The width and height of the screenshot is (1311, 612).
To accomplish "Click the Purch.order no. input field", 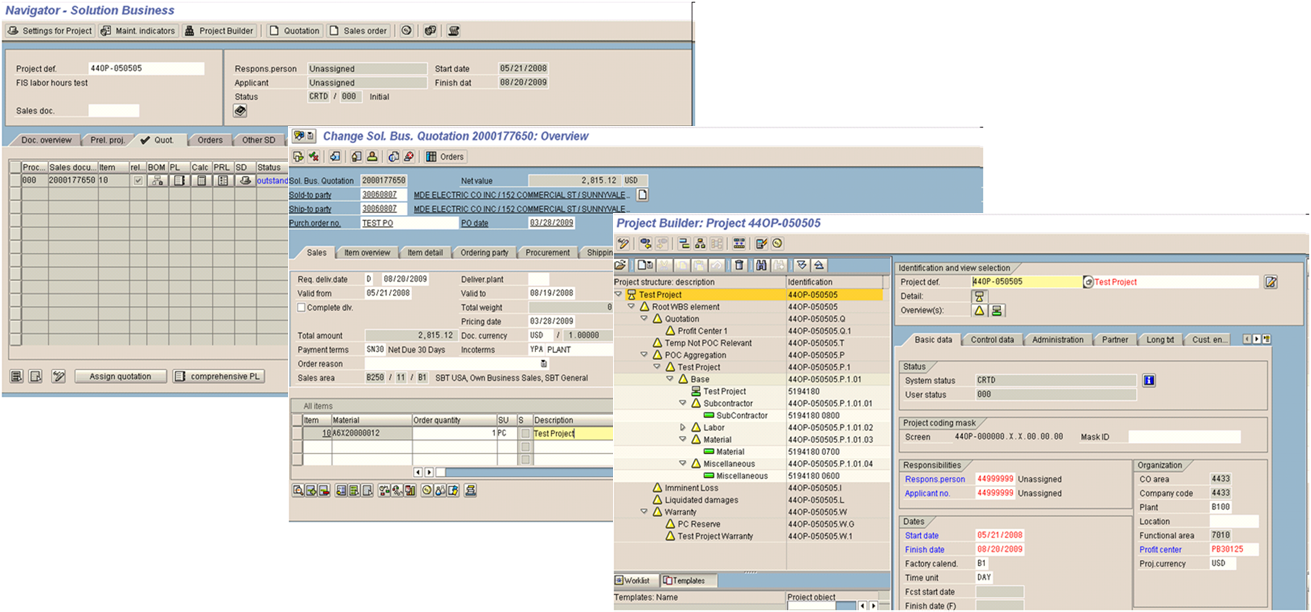I will click(408, 223).
